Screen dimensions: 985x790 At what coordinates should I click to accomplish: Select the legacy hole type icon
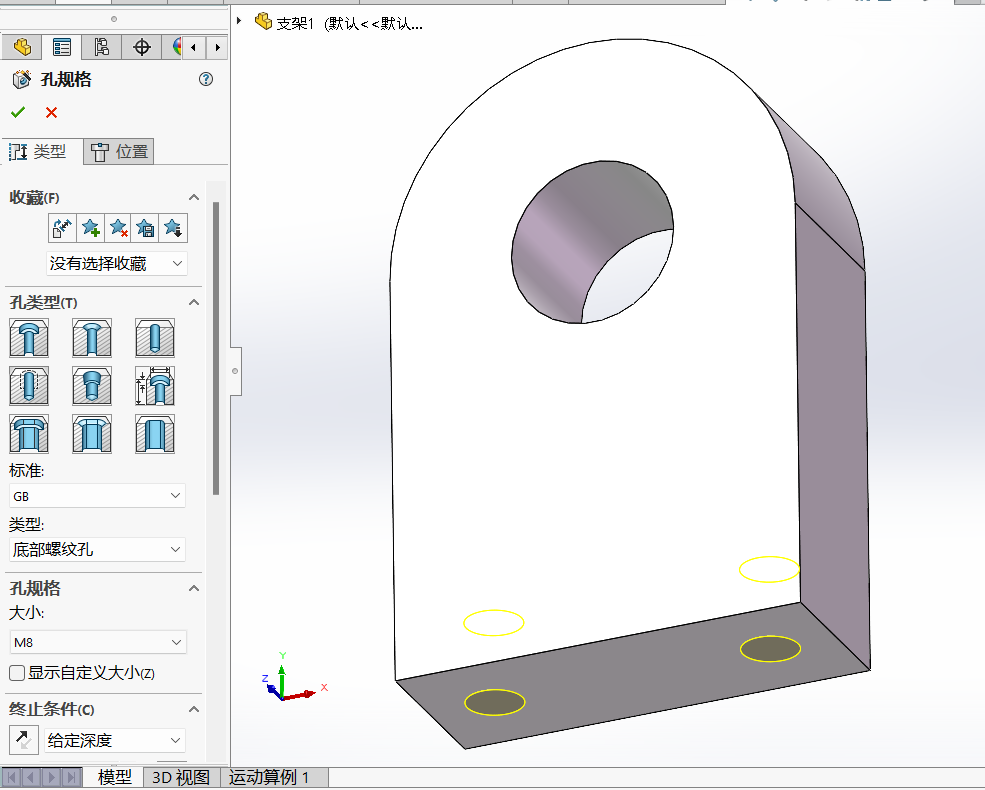click(155, 386)
